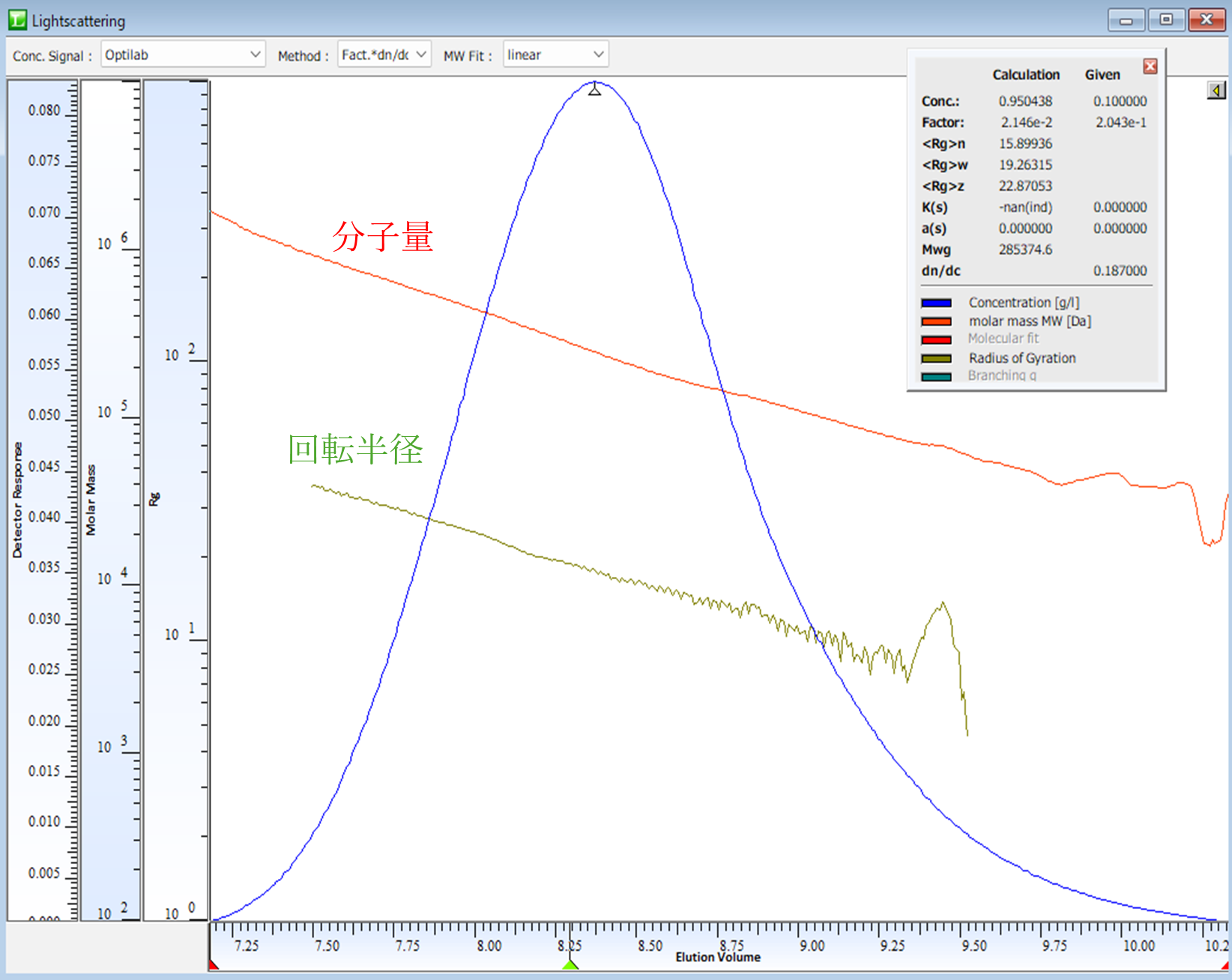
Task: Close the calculation results legend panel
Action: (x=1150, y=67)
